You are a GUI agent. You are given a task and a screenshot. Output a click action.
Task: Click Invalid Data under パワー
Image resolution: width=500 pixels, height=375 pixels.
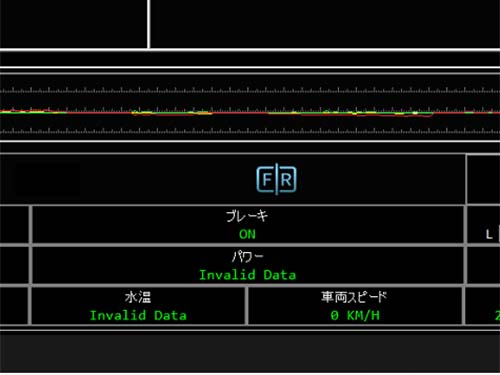(x=247, y=275)
